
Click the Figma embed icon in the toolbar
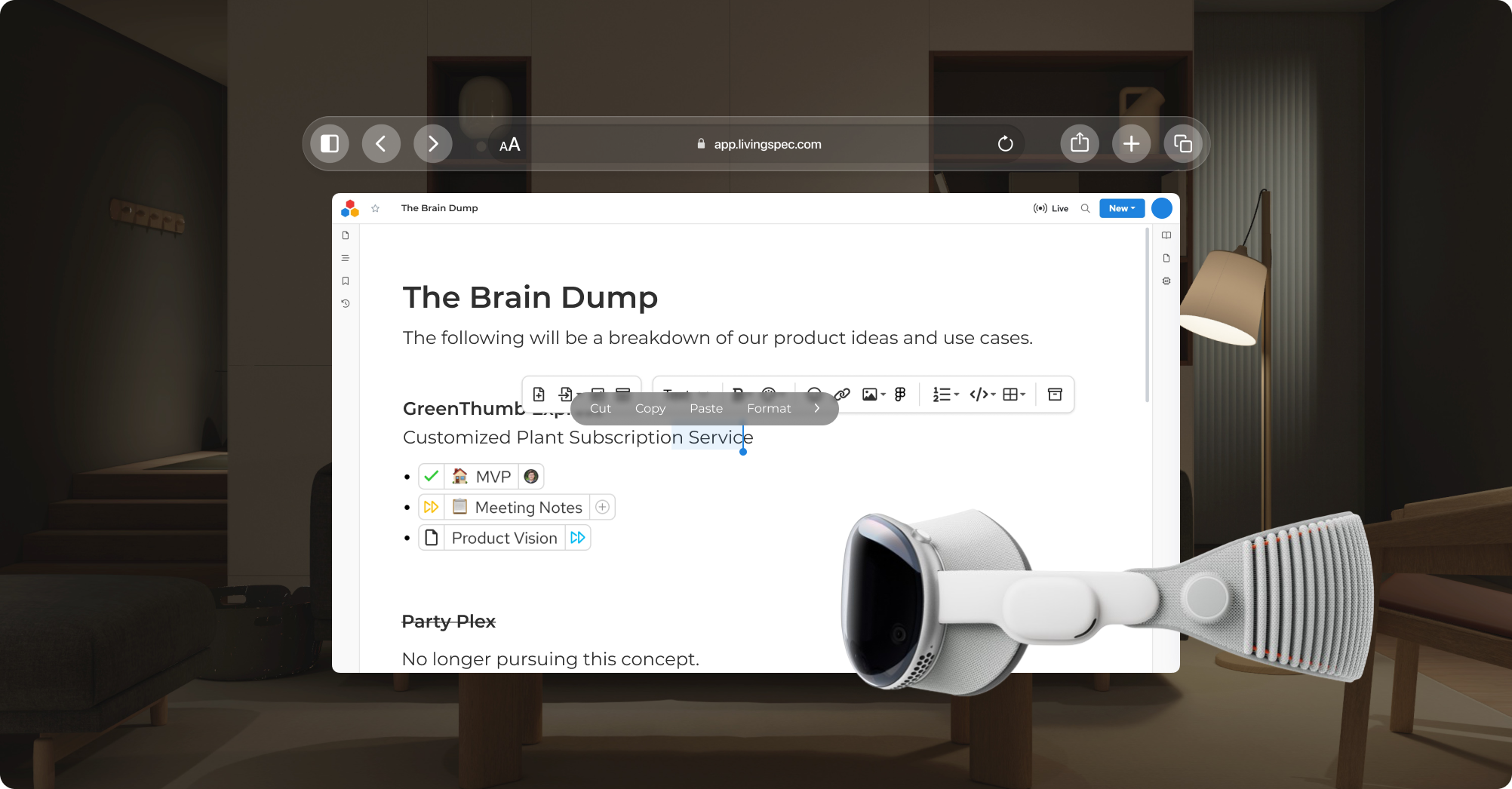900,394
